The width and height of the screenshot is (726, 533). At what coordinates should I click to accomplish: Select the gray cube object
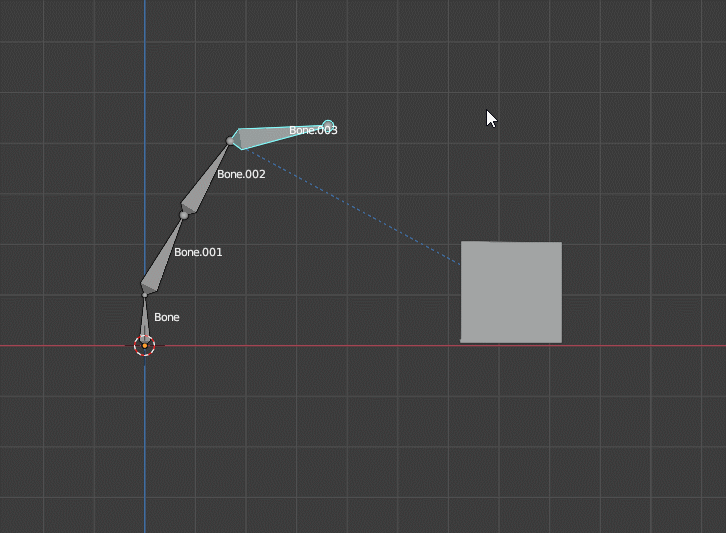pos(511,292)
